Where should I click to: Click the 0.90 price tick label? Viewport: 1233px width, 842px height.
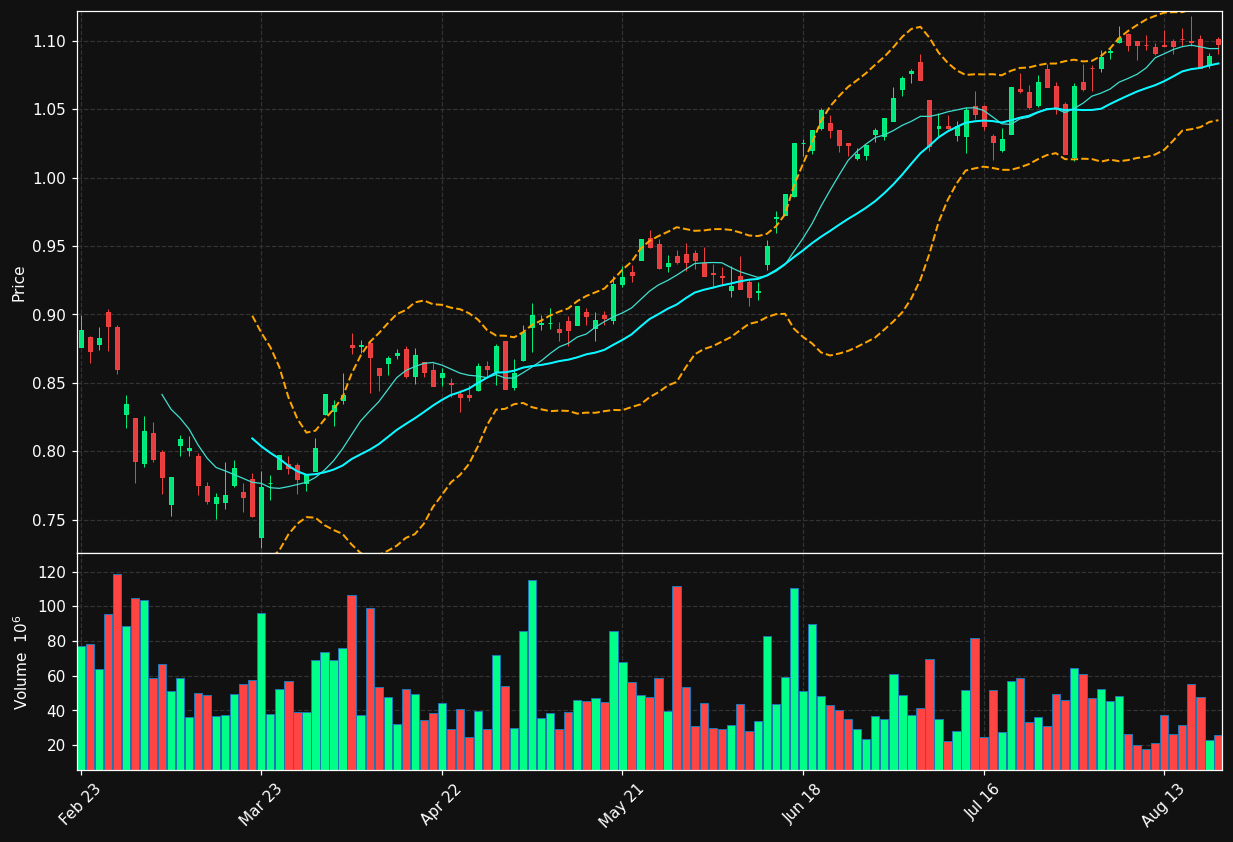51,315
